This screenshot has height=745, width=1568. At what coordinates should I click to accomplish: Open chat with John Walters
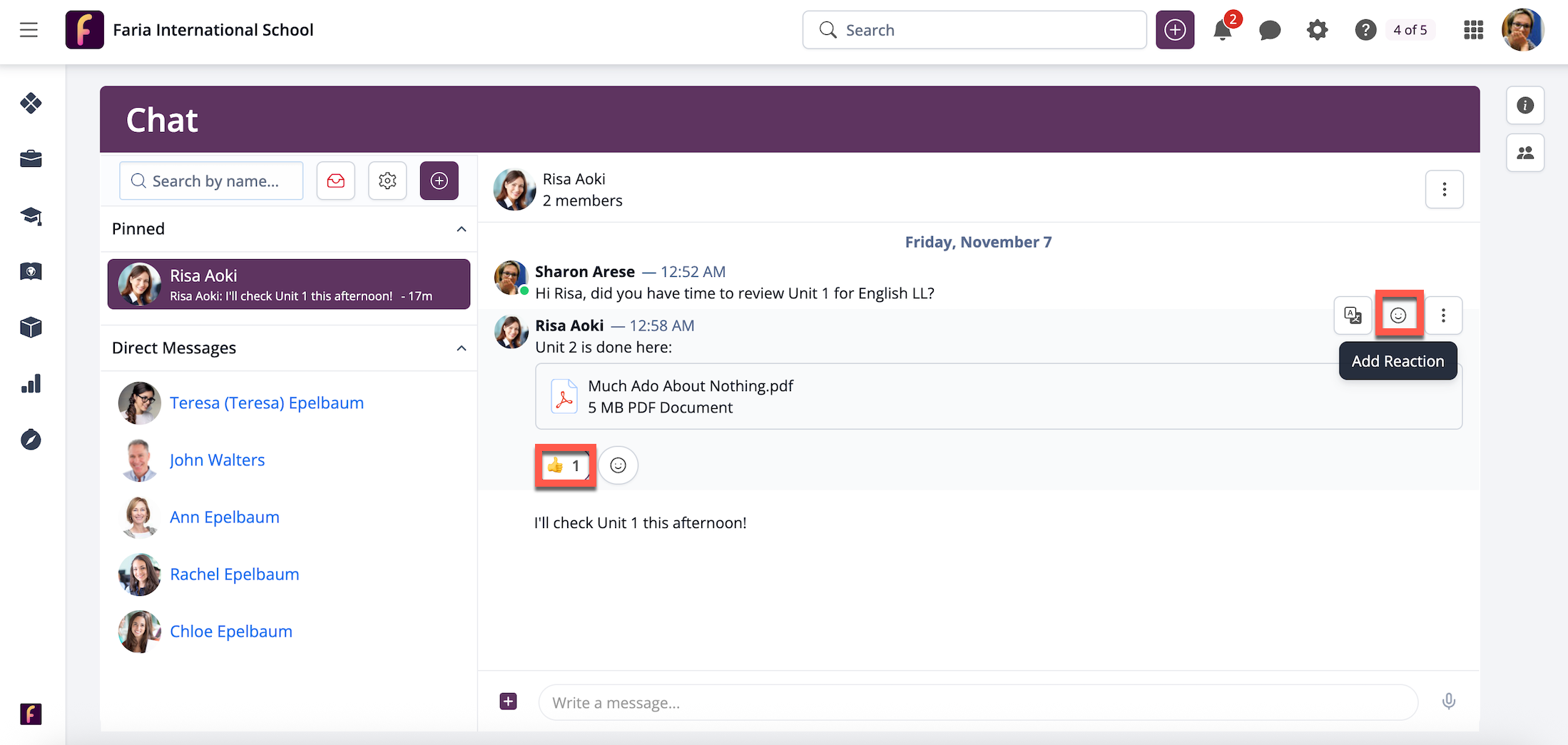(217, 460)
